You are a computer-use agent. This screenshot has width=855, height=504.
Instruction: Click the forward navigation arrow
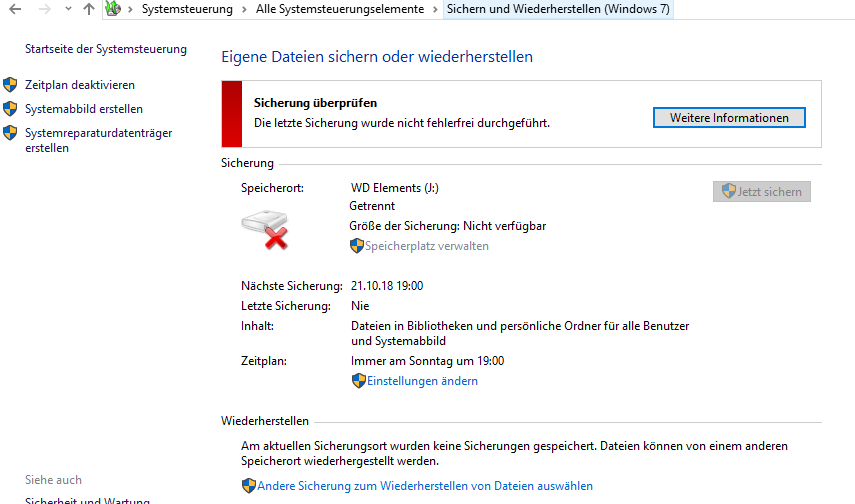45,9
